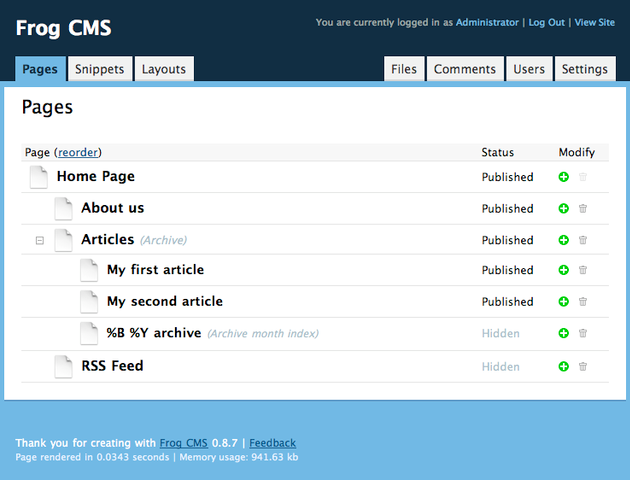Viewport: 630px width, 480px height.
Task: Click the RSS Feed document icon
Action: pos(63,367)
